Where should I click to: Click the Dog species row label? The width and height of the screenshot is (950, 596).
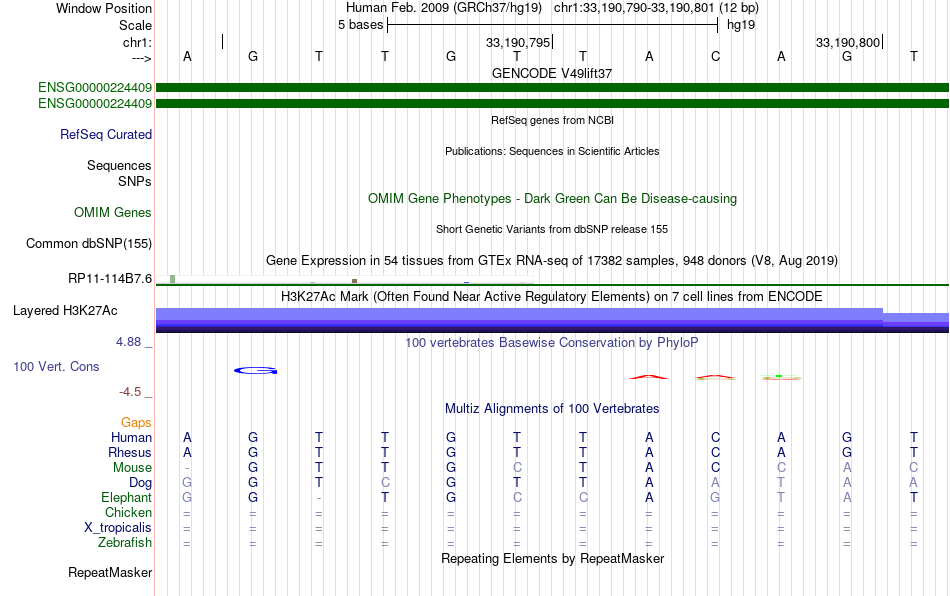pos(141,483)
